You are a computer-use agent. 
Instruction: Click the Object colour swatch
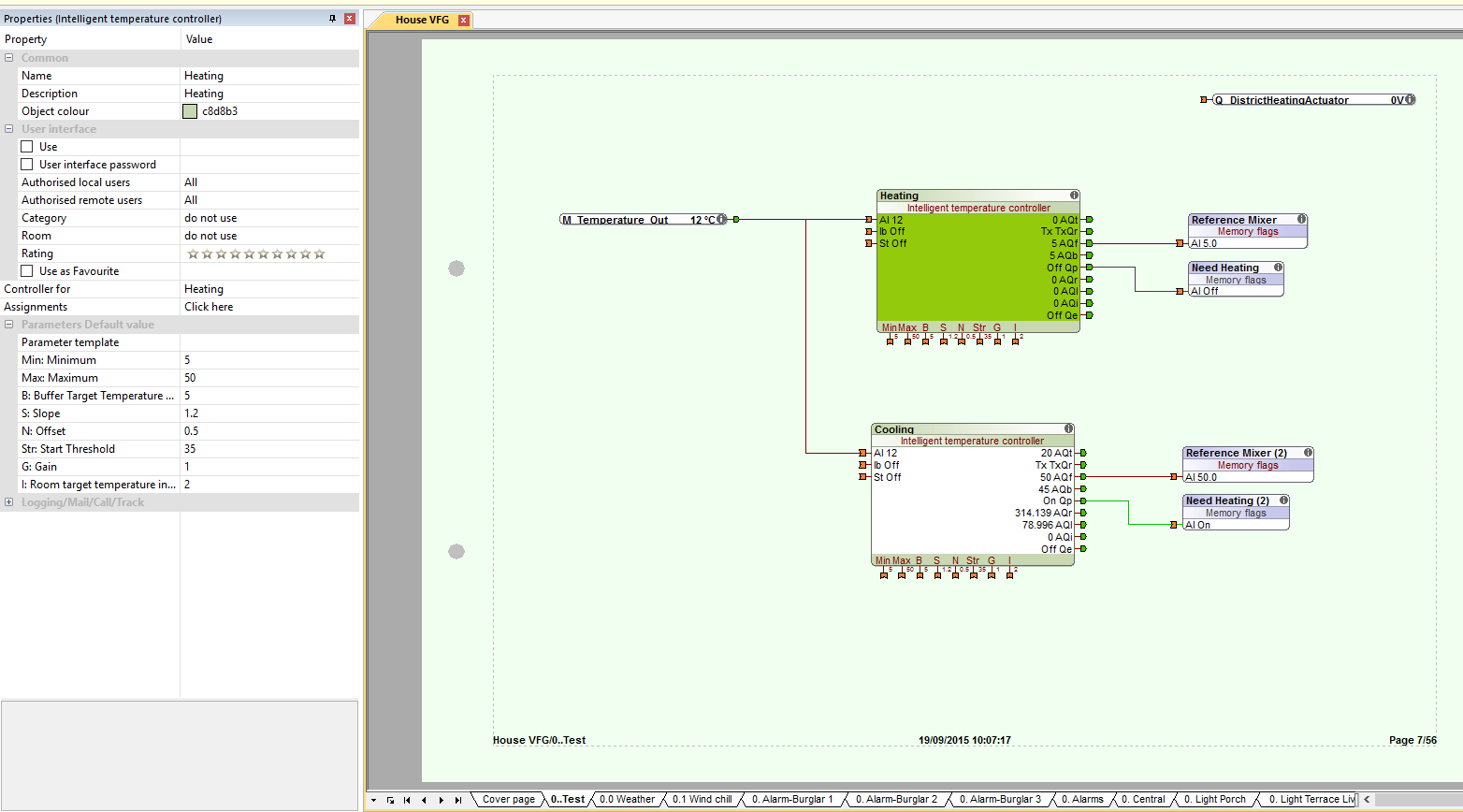pos(190,111)
